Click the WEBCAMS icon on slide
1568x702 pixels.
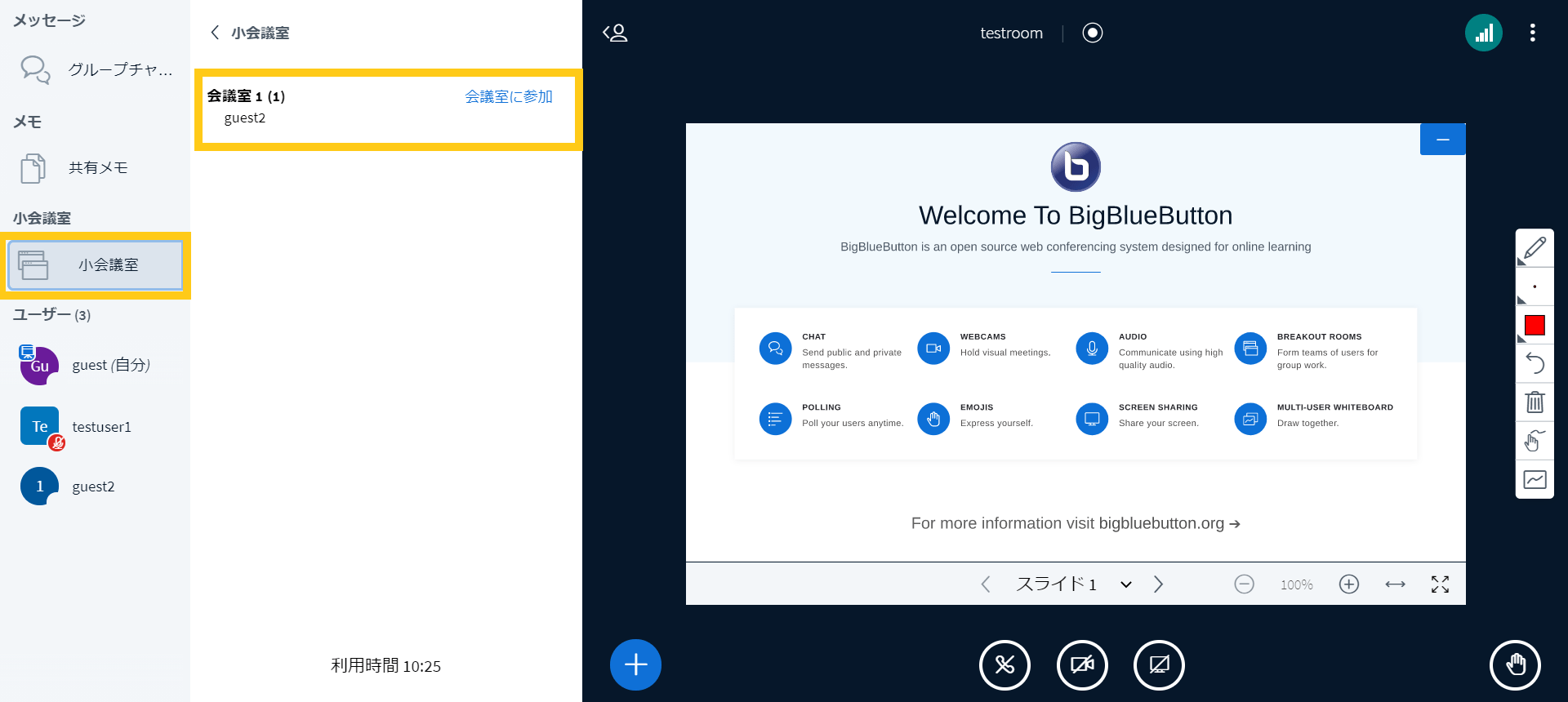pyautogui.click(x=933, y=349)
